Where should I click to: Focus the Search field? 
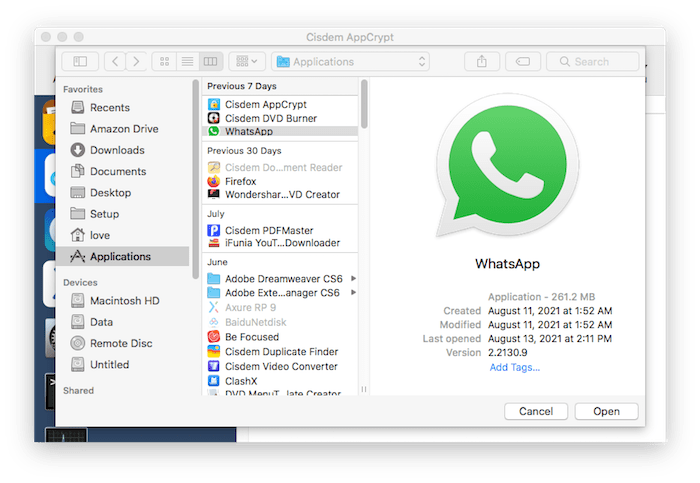pyautogui.click(x=593, y=61)
